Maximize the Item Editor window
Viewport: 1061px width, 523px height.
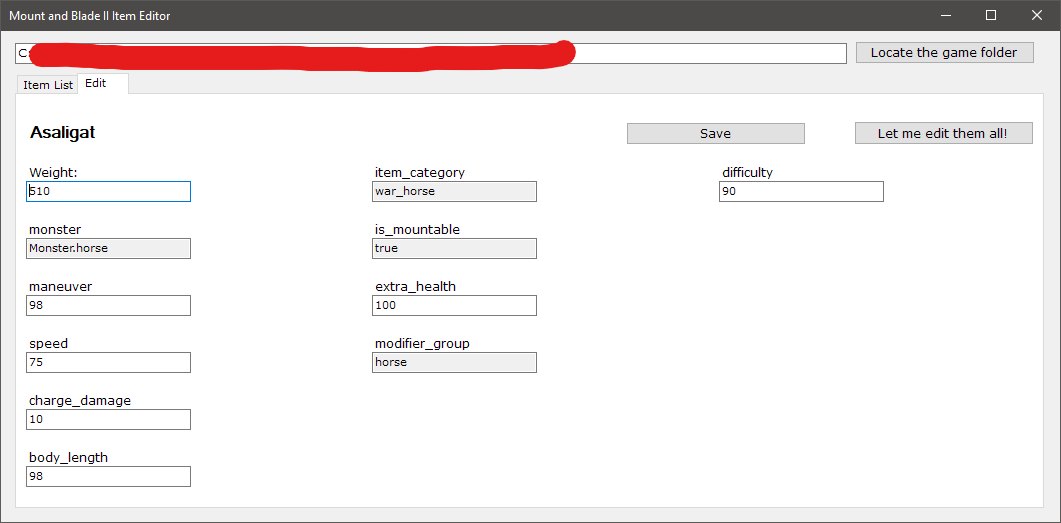point(990,15)
